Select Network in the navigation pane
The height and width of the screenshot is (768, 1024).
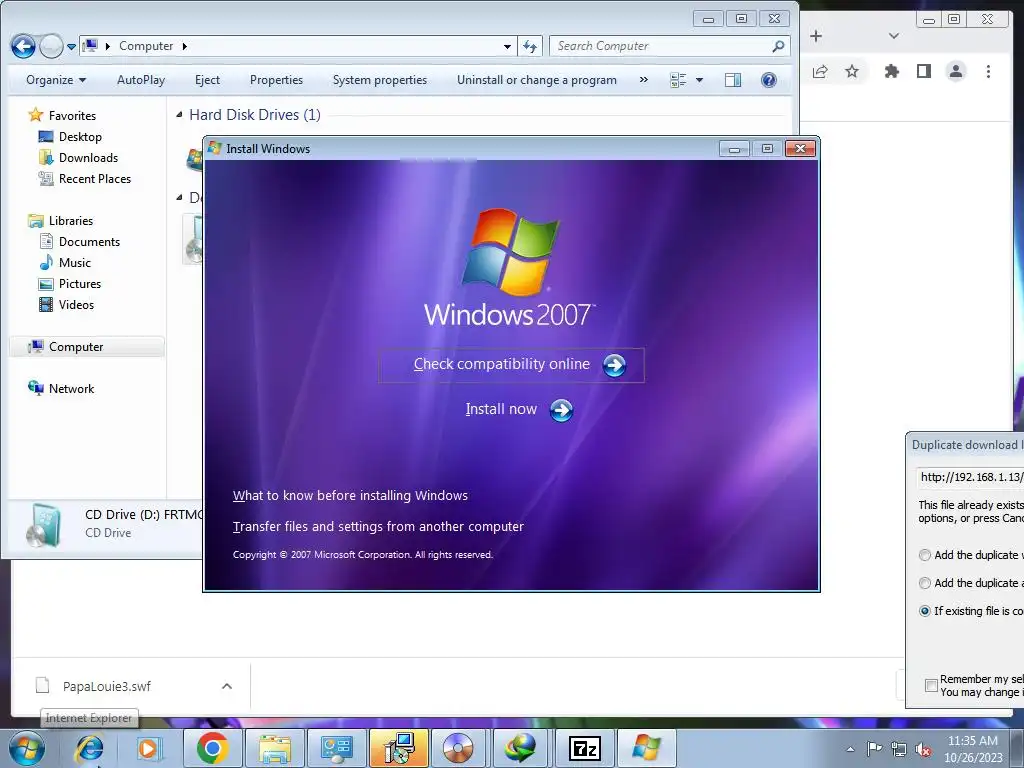[71, 389]
